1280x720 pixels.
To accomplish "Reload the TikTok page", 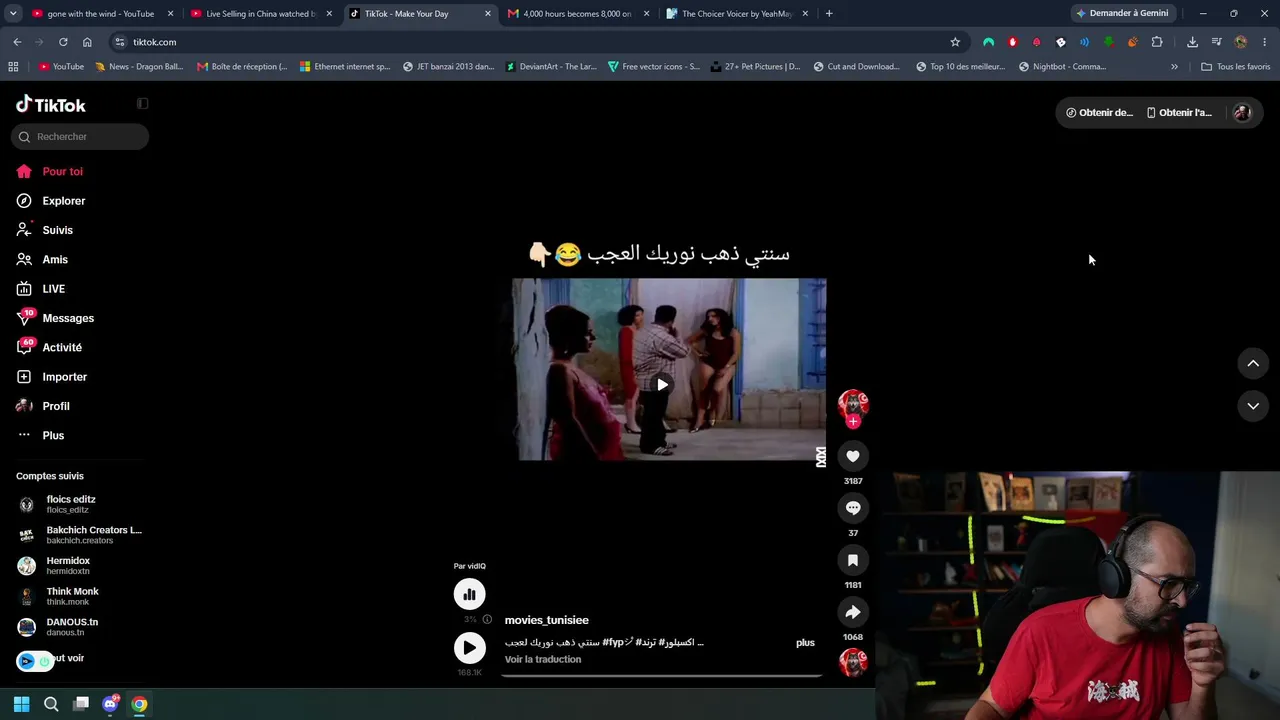I will [x=63, y=42].
